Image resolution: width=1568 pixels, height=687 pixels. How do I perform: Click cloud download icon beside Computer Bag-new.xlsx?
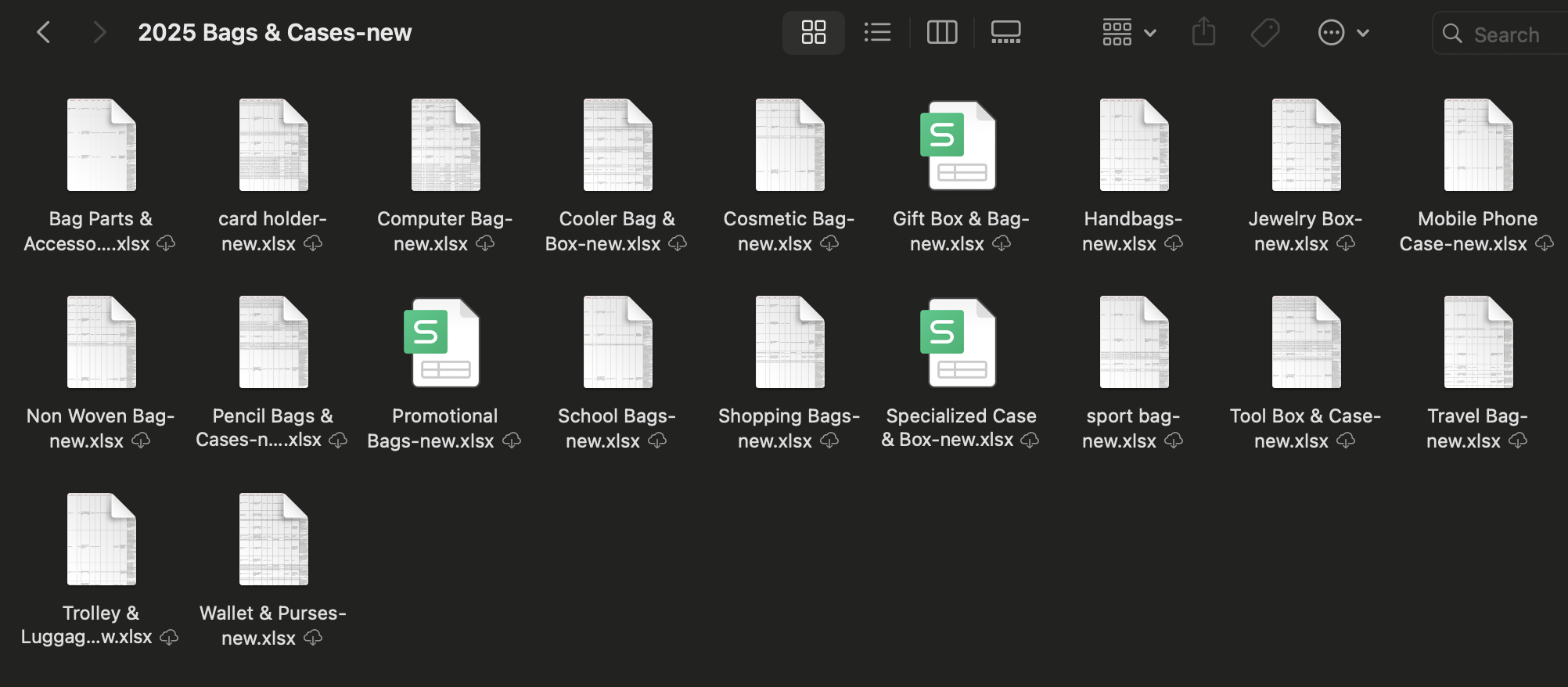coord(485,243)
